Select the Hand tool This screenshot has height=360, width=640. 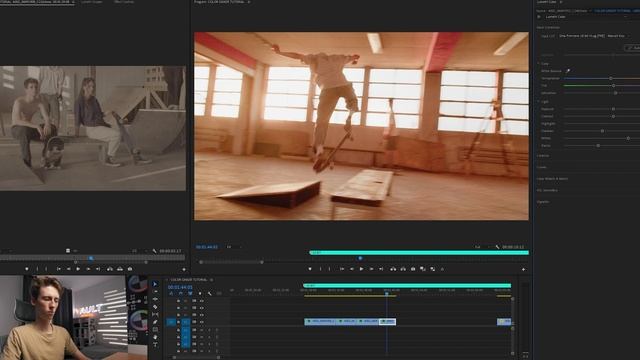(x=155, y=337)
